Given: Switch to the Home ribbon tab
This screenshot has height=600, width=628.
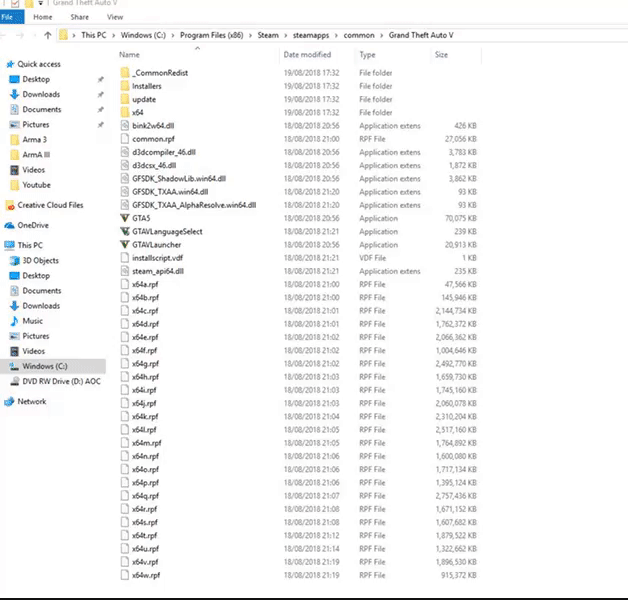Looking at the screenshot, I should click(42, 17).
